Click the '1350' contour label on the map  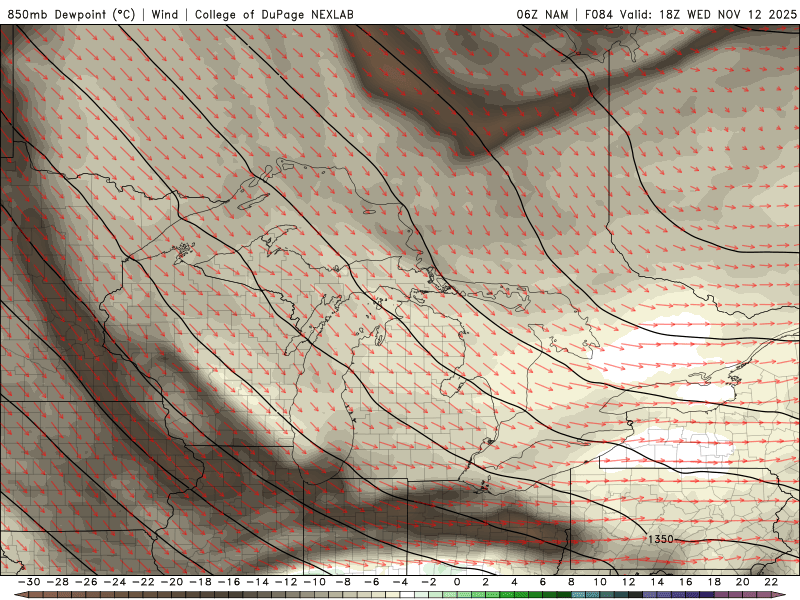pos(661,539)
